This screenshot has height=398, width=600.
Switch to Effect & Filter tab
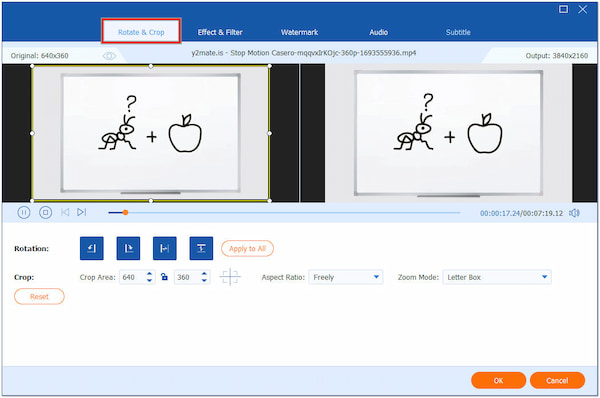[220, 32]
